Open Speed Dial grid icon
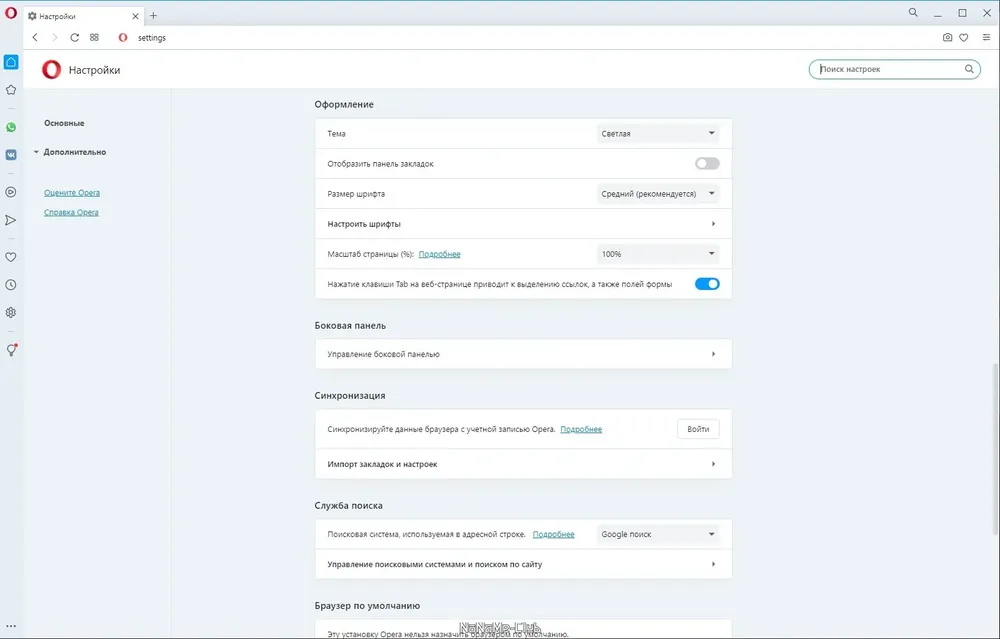 (x=94, y=38)
